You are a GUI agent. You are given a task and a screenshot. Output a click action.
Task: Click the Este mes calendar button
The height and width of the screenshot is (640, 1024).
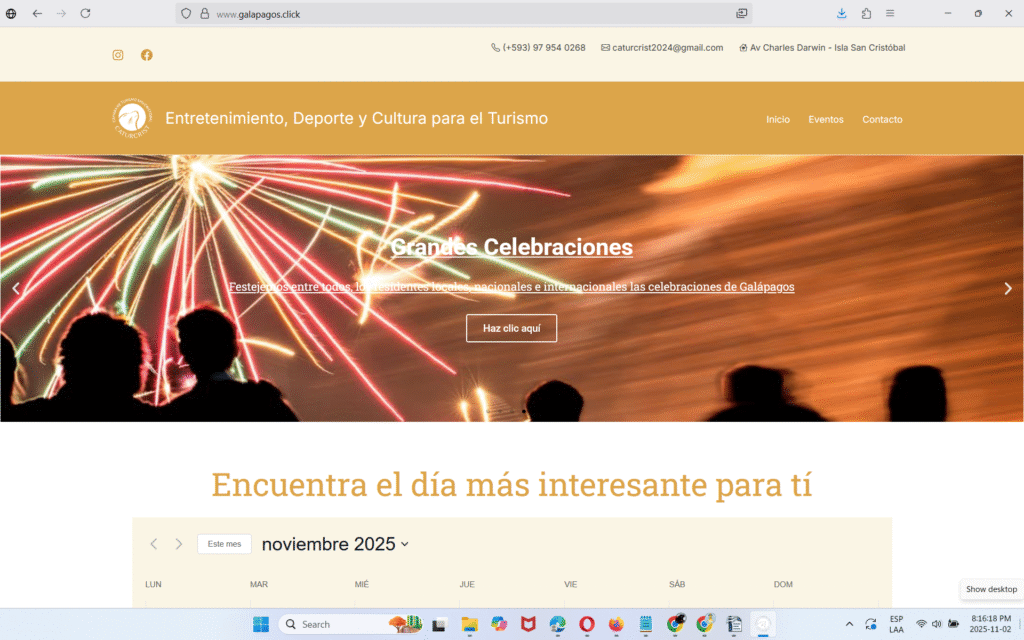point(224,544)
